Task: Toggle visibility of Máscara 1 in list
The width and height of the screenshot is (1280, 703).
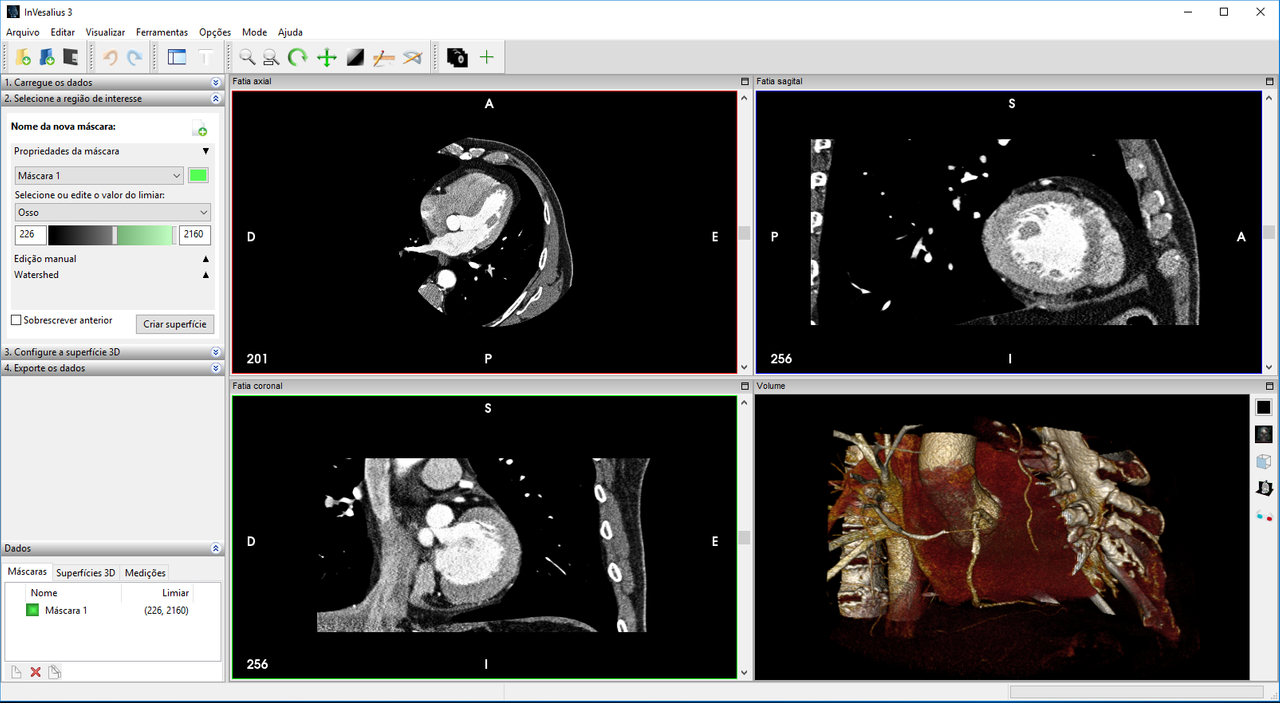Action: pos(32,610)
